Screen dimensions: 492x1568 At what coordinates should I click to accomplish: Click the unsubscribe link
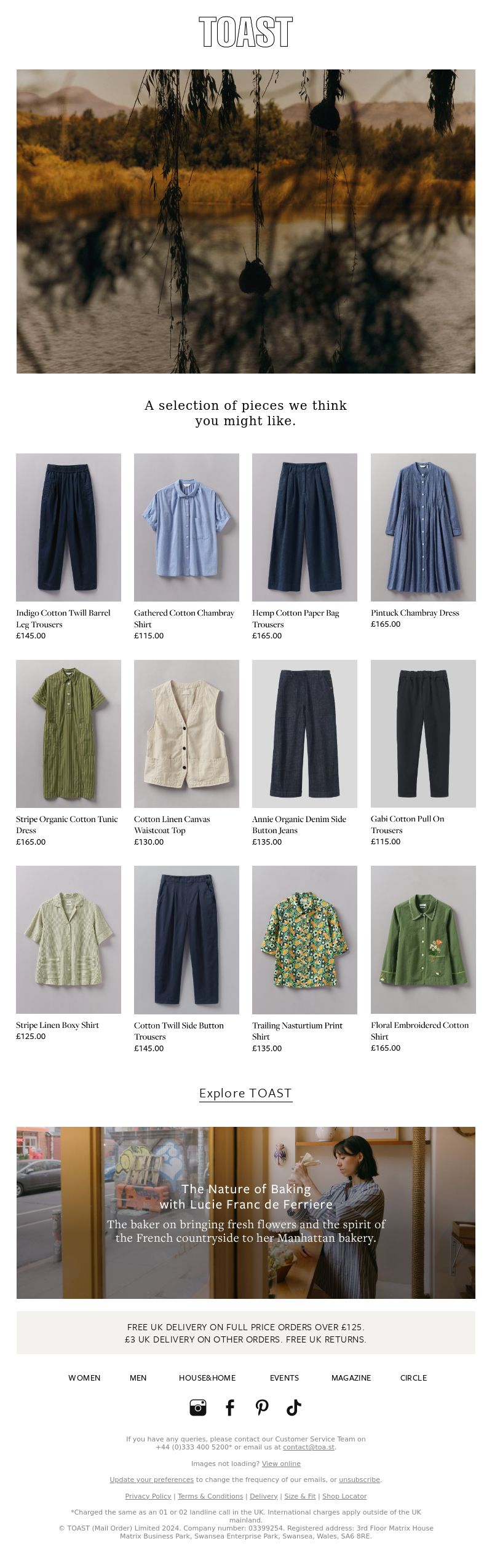(360, 1480)
